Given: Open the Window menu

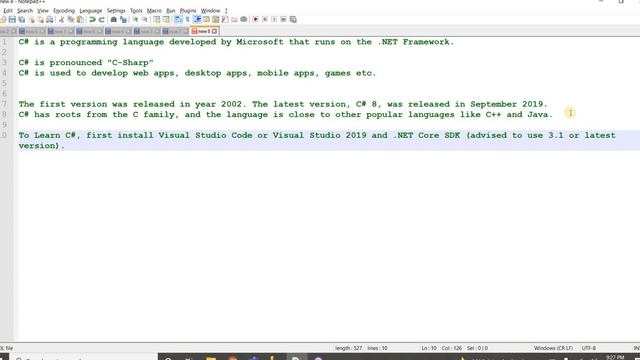Looking at the screenshot, I should click(210, 11).
